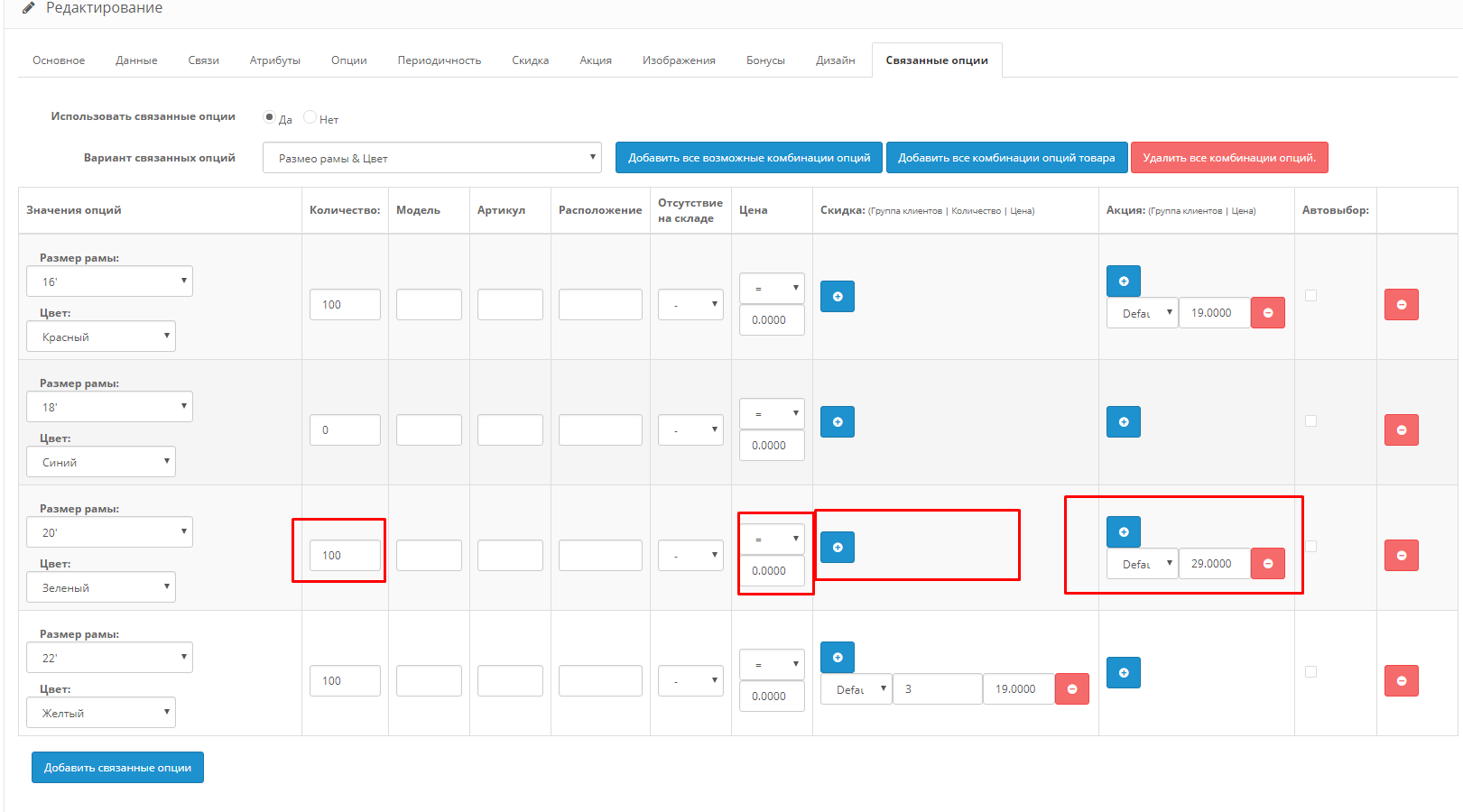This screenshot has width=1463, height=812.
Task: Delete the 20' Зеленый option combination row
Action: (1401, 555)
